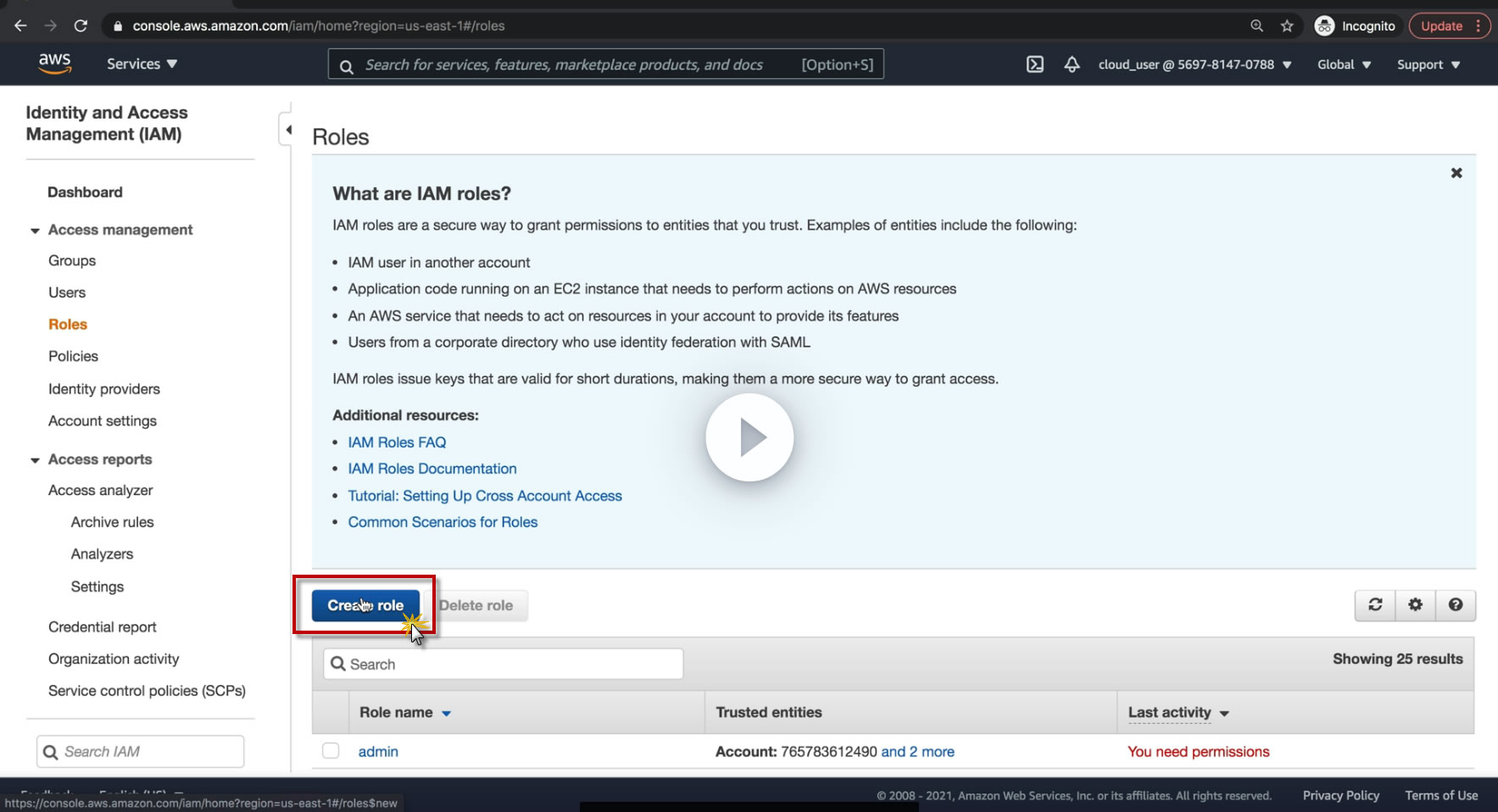Click the Trusted entities column header
The width and height of the screenshot is (1498, 812).
click(x=769, y=712)
